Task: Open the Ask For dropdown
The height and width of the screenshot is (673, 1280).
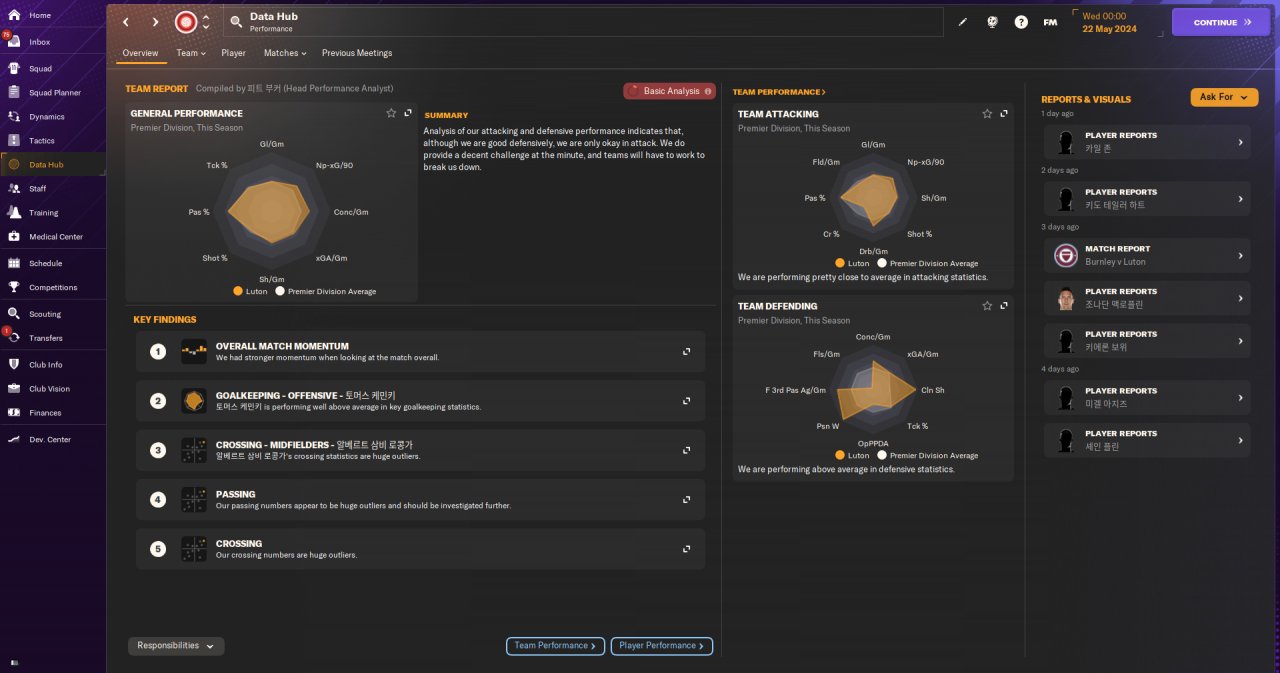Action: click(1224, 97)
